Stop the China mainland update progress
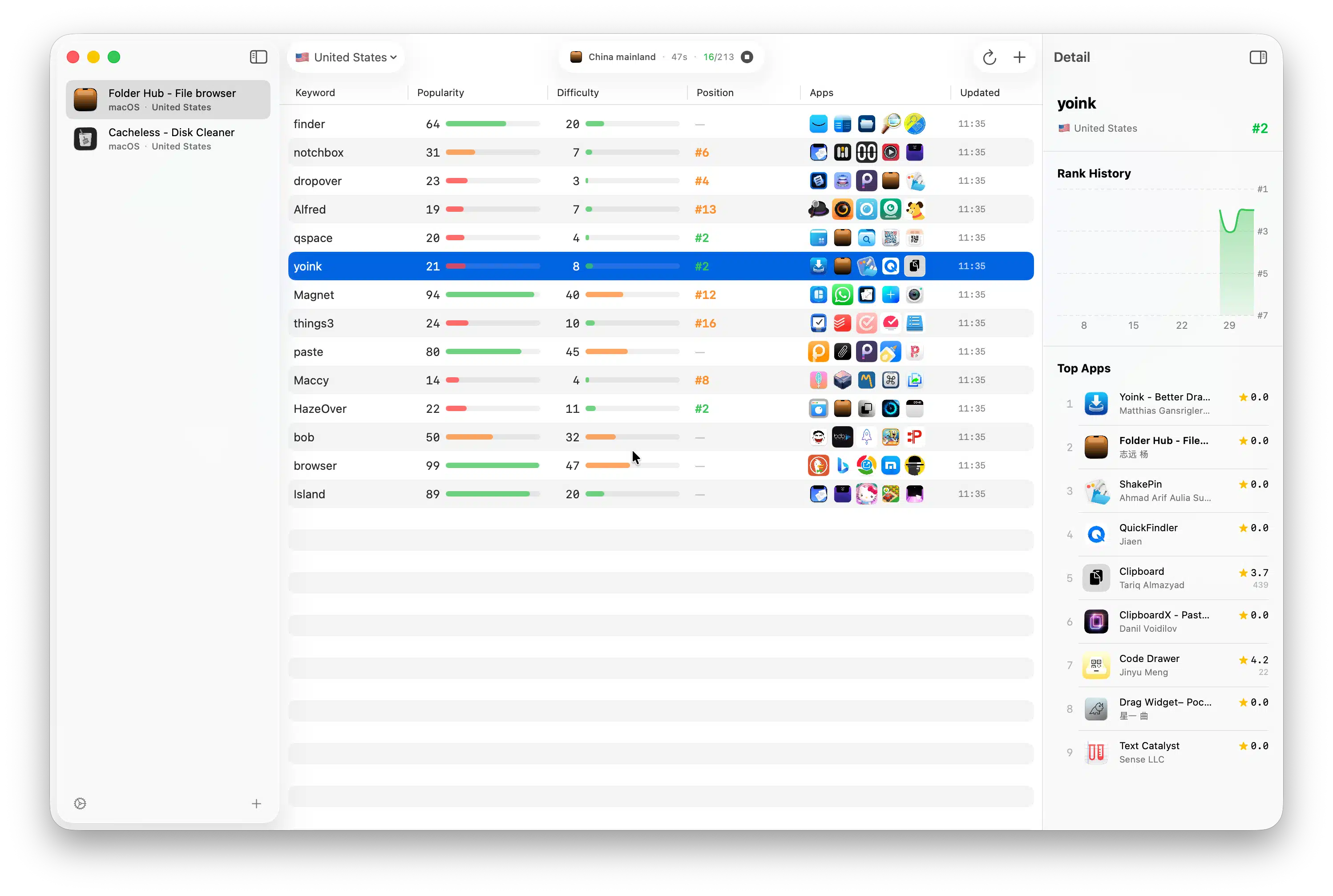 tap(746, 57)
